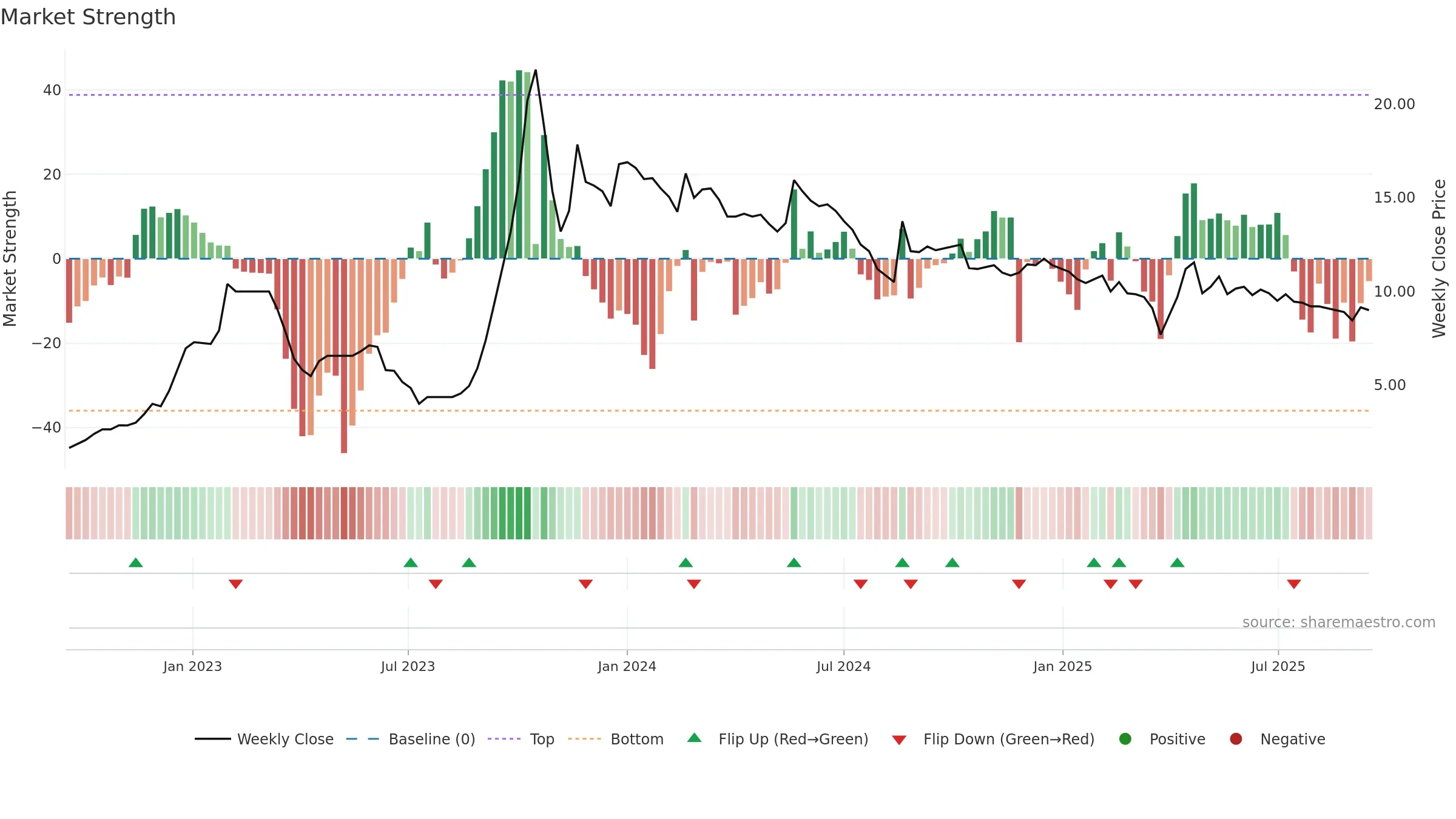Click the red Negative circle in the legend
The height and width of the screenshot is (819, 1456).
point(1236,739)
